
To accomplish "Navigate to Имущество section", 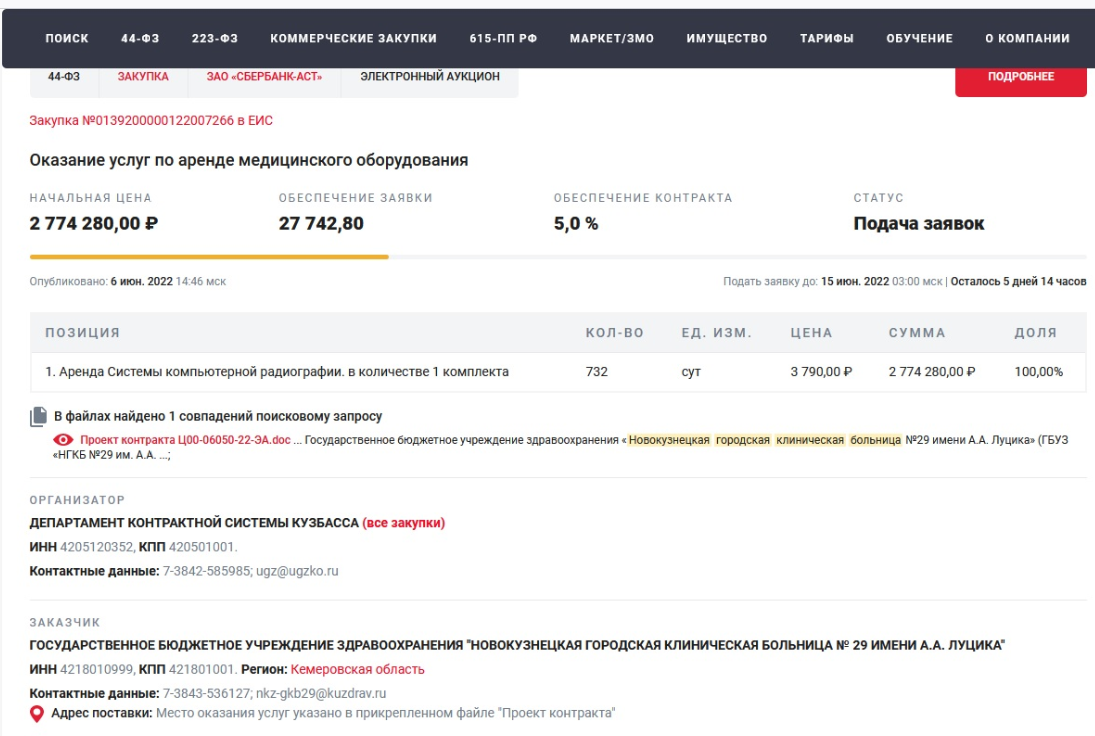I will tap(726, 38).
